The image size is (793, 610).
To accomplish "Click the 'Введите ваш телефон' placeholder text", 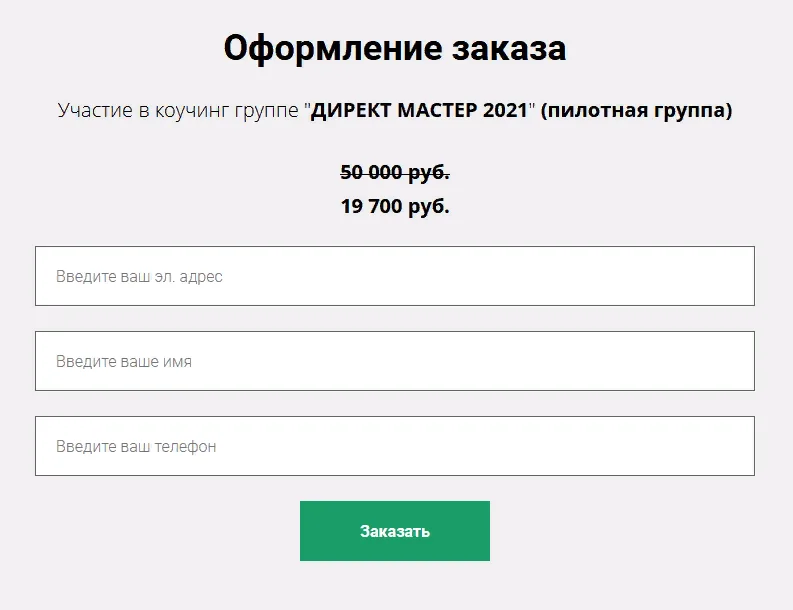I will tap(136, 446).
